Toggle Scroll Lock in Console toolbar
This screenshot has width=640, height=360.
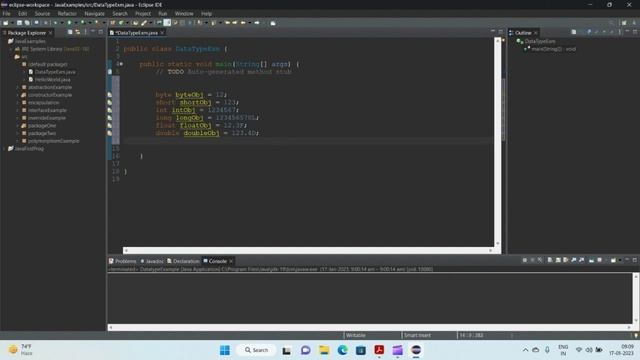(x=558, y=260)
